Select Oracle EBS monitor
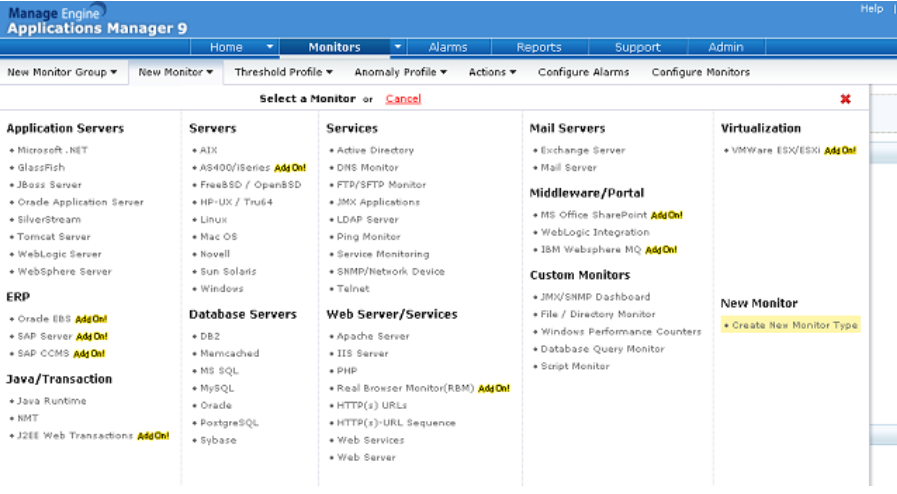The image size is (897, 494). tap(44, 318)
